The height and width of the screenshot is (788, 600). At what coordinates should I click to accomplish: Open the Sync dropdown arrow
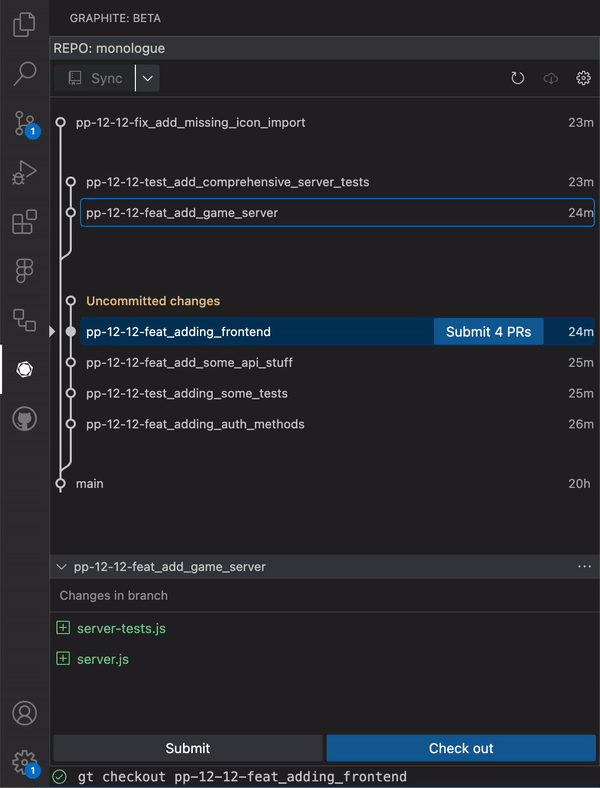pyautogui.click(x=148, y=78)
